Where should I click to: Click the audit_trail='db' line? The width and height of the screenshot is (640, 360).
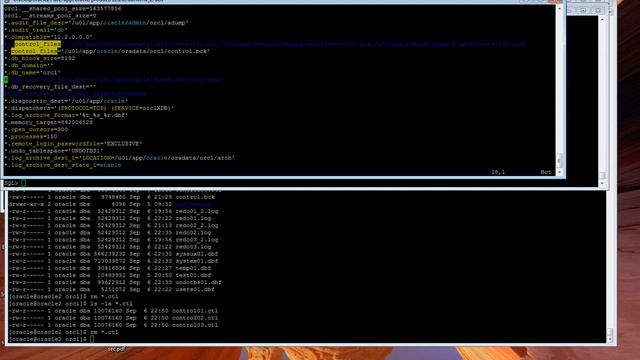[x=36, y=30]
